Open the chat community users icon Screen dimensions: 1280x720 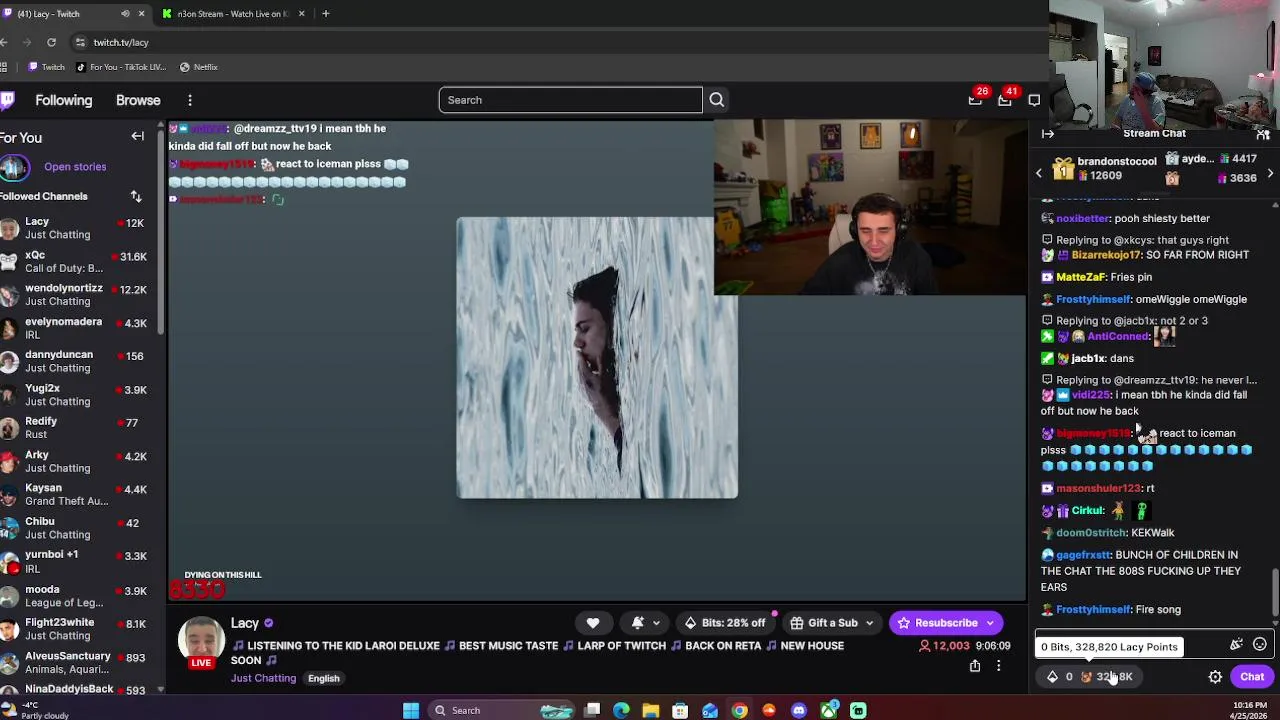pos(1263,133)
